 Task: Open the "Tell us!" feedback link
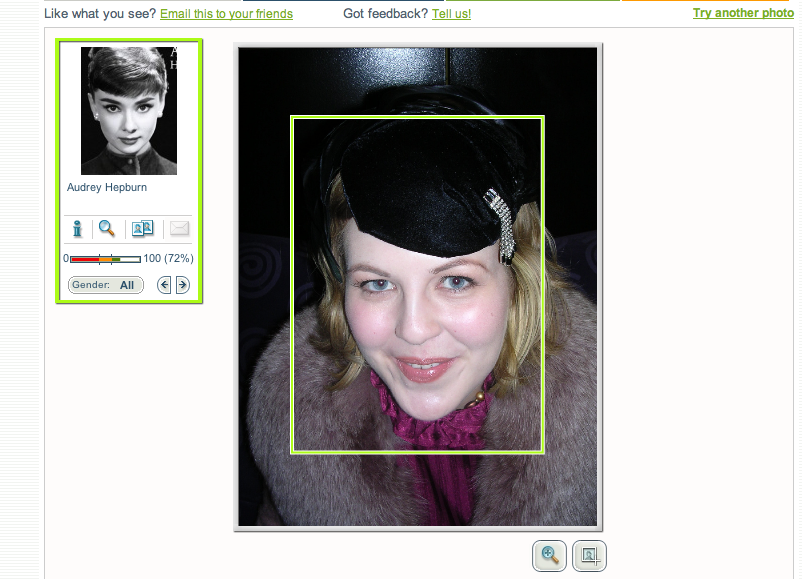point(451,14)
